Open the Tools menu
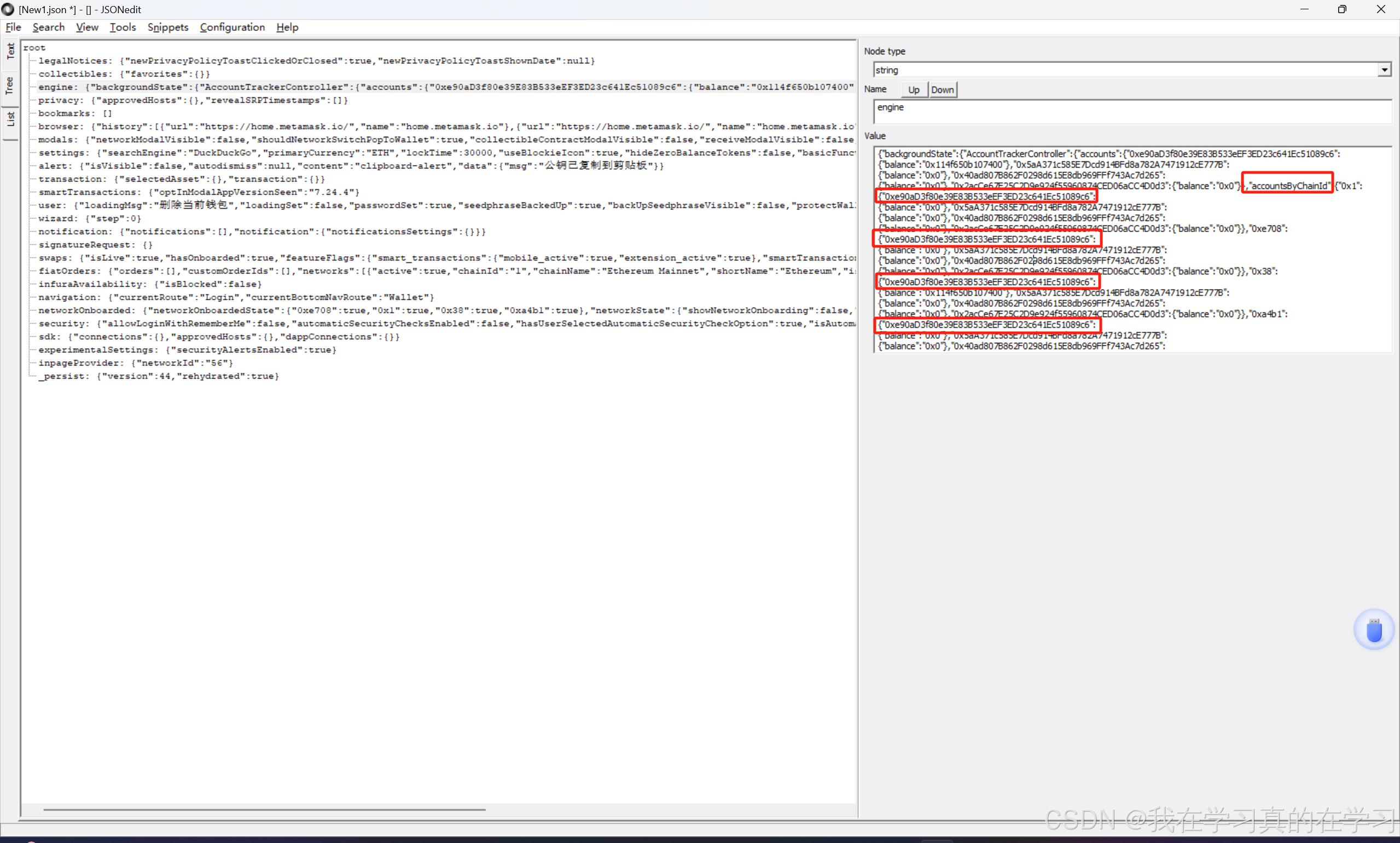 (x=123, y=27)
